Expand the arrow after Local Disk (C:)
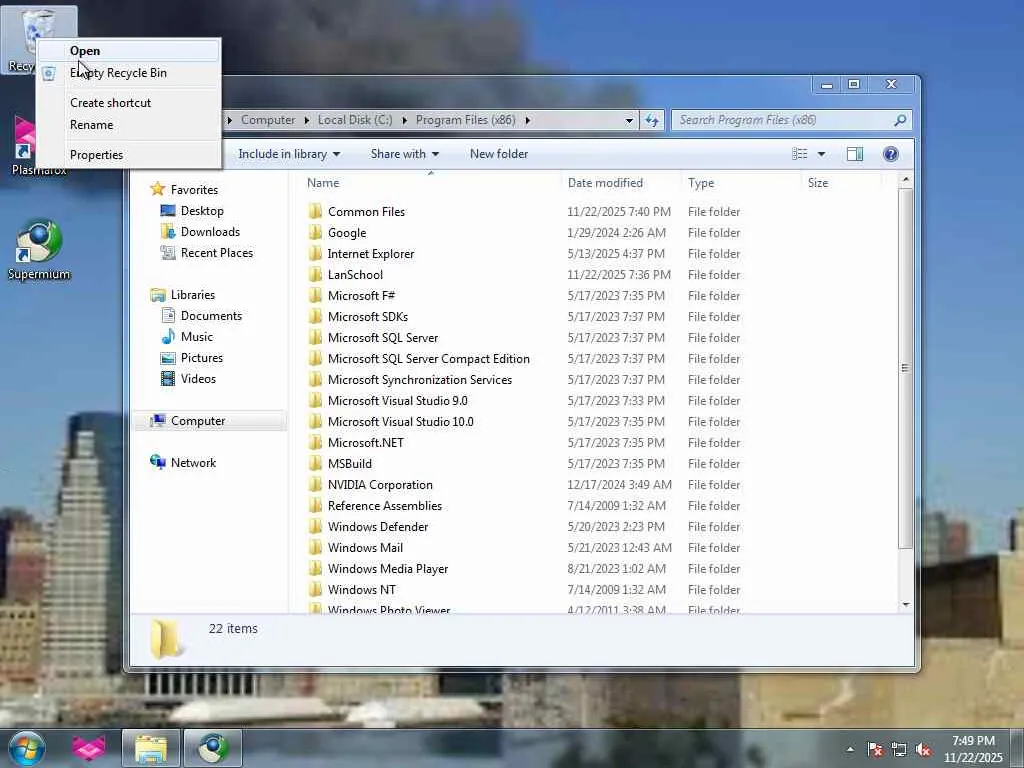The height and width of the screenshot is (768, 1024). (404, 120)
